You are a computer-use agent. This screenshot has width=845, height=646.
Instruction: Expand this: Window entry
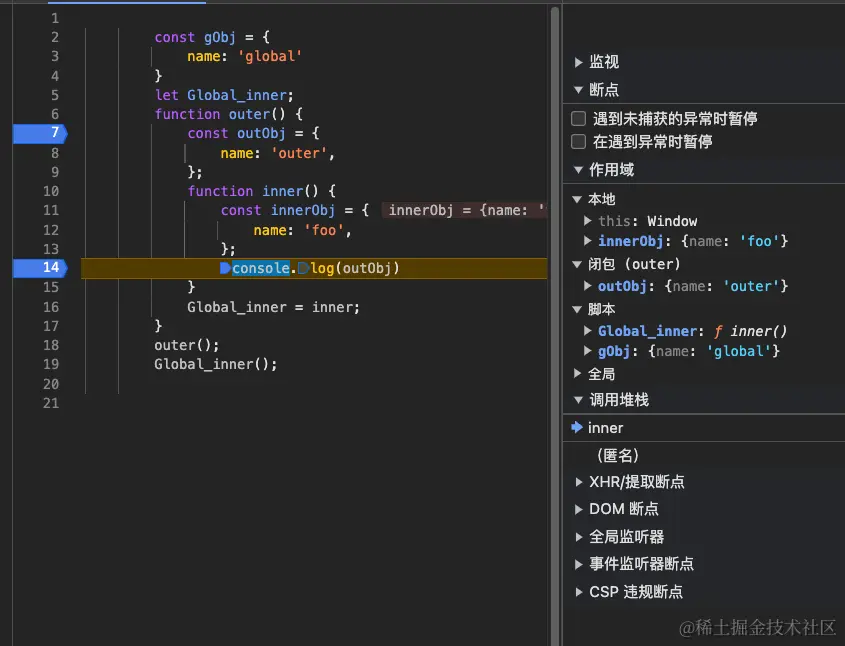click(x=589, y=221)
